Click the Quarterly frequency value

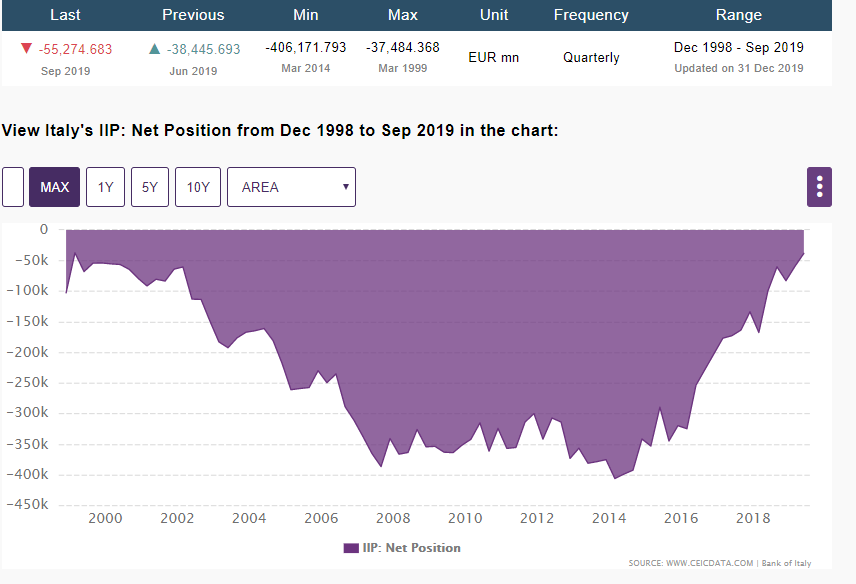click(x=591, y=57)
